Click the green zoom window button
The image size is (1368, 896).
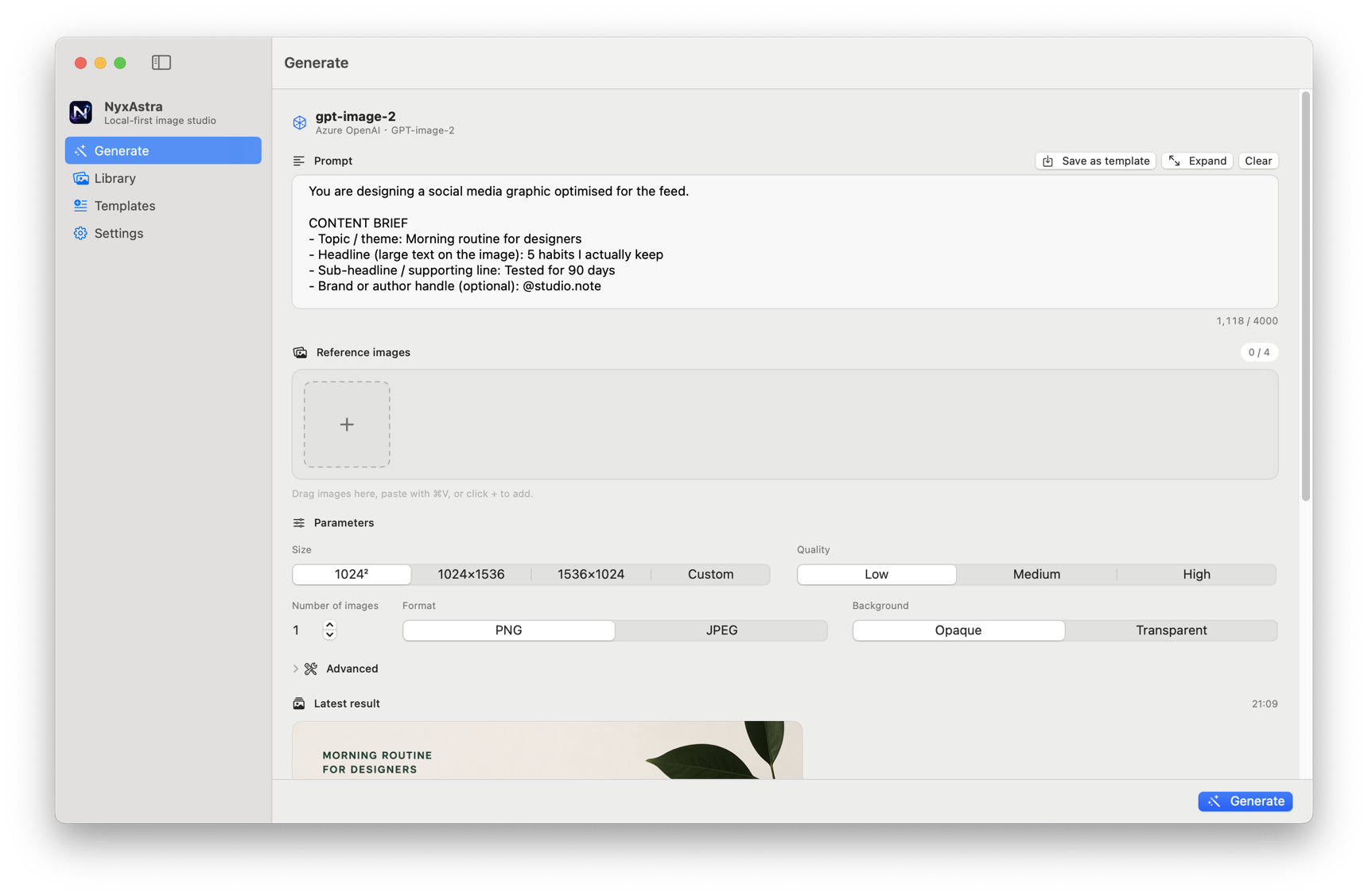[120, 63]
